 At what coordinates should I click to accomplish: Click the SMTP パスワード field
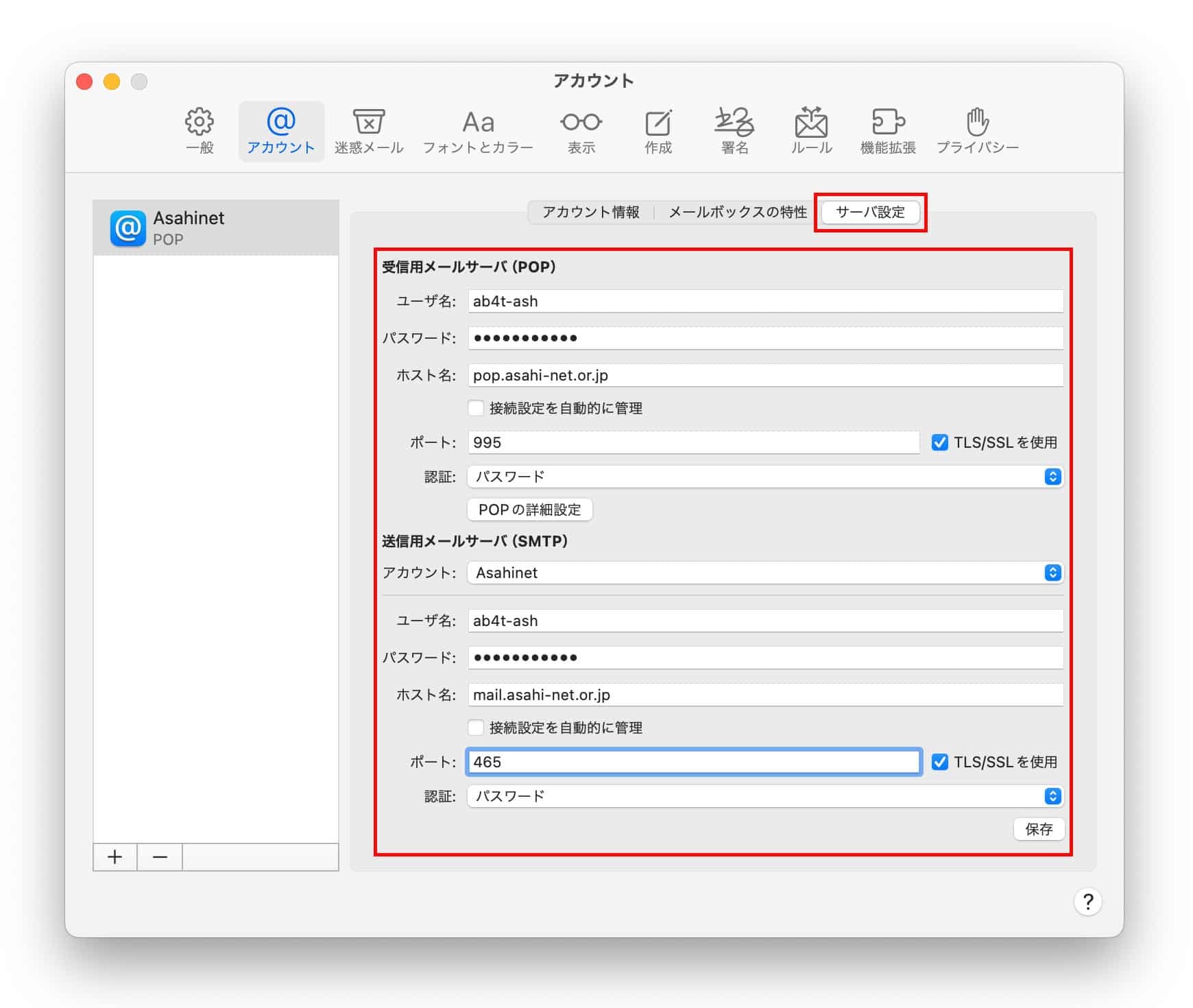tap(766, 658)
